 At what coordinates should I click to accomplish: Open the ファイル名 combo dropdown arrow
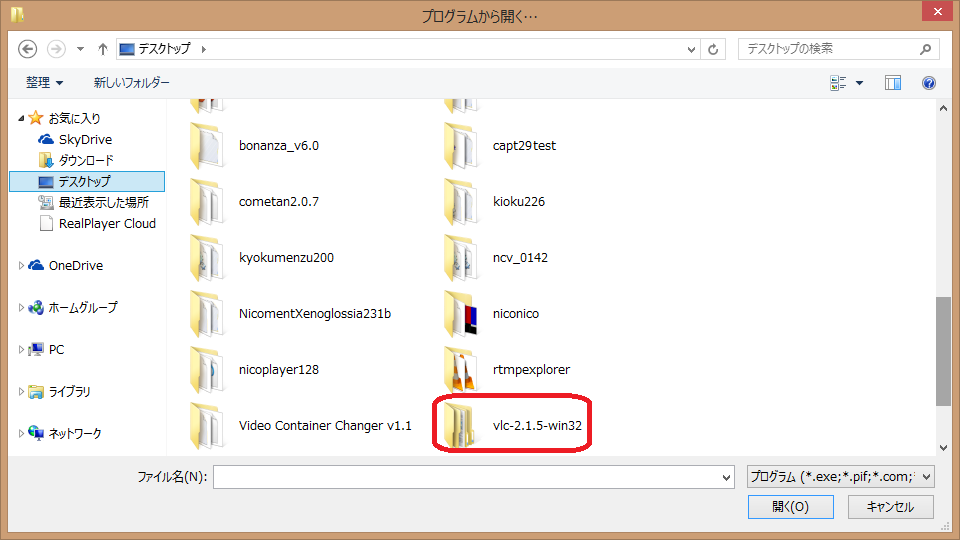726,477
